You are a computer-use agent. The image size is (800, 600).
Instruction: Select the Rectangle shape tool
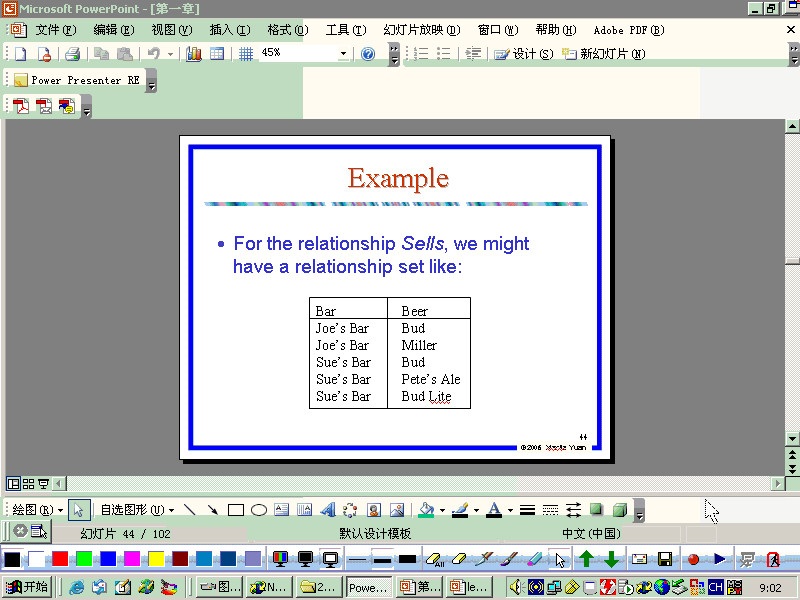(x=236, y=509)
